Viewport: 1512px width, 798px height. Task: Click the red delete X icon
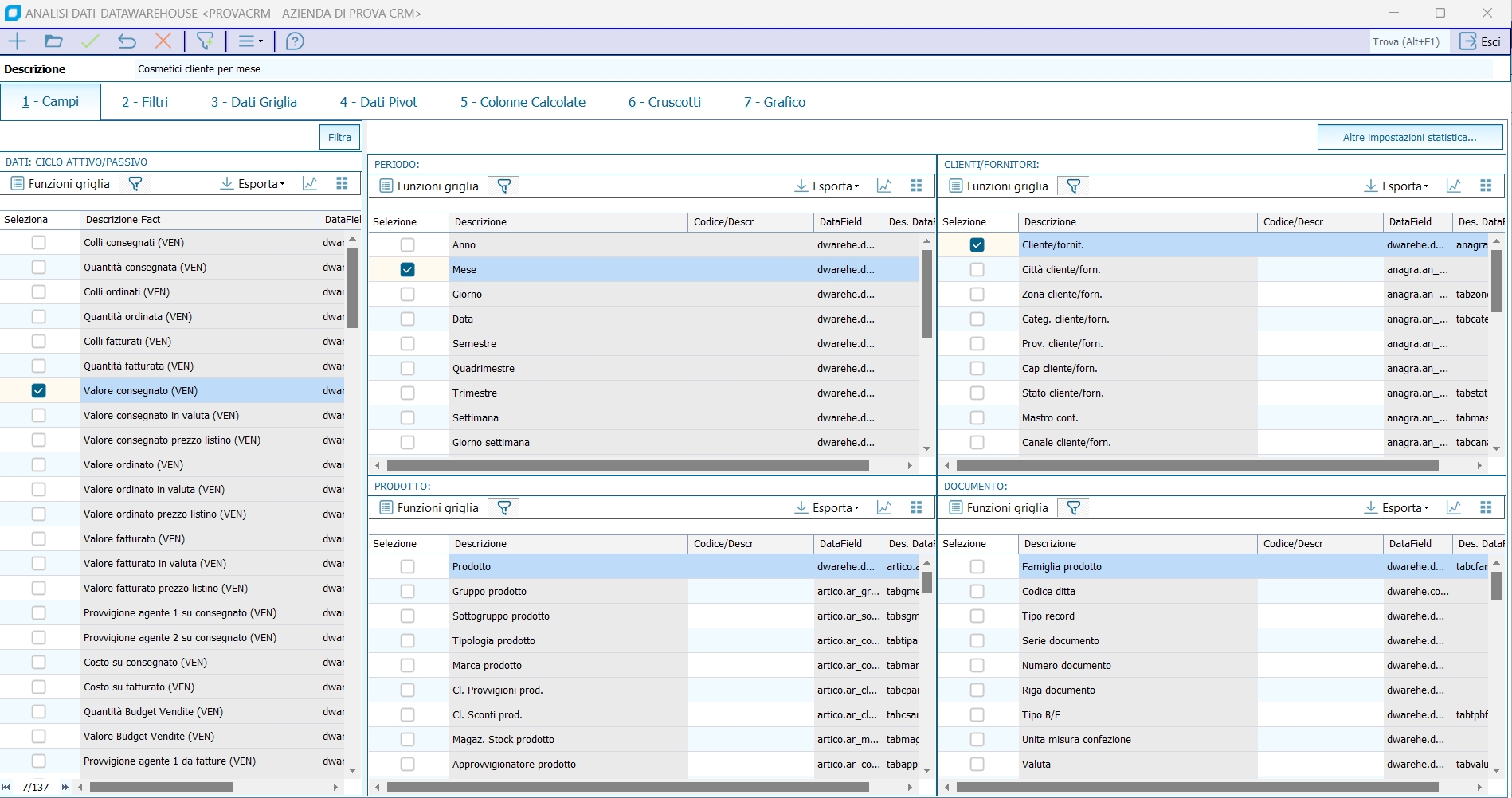click(163, 41)
